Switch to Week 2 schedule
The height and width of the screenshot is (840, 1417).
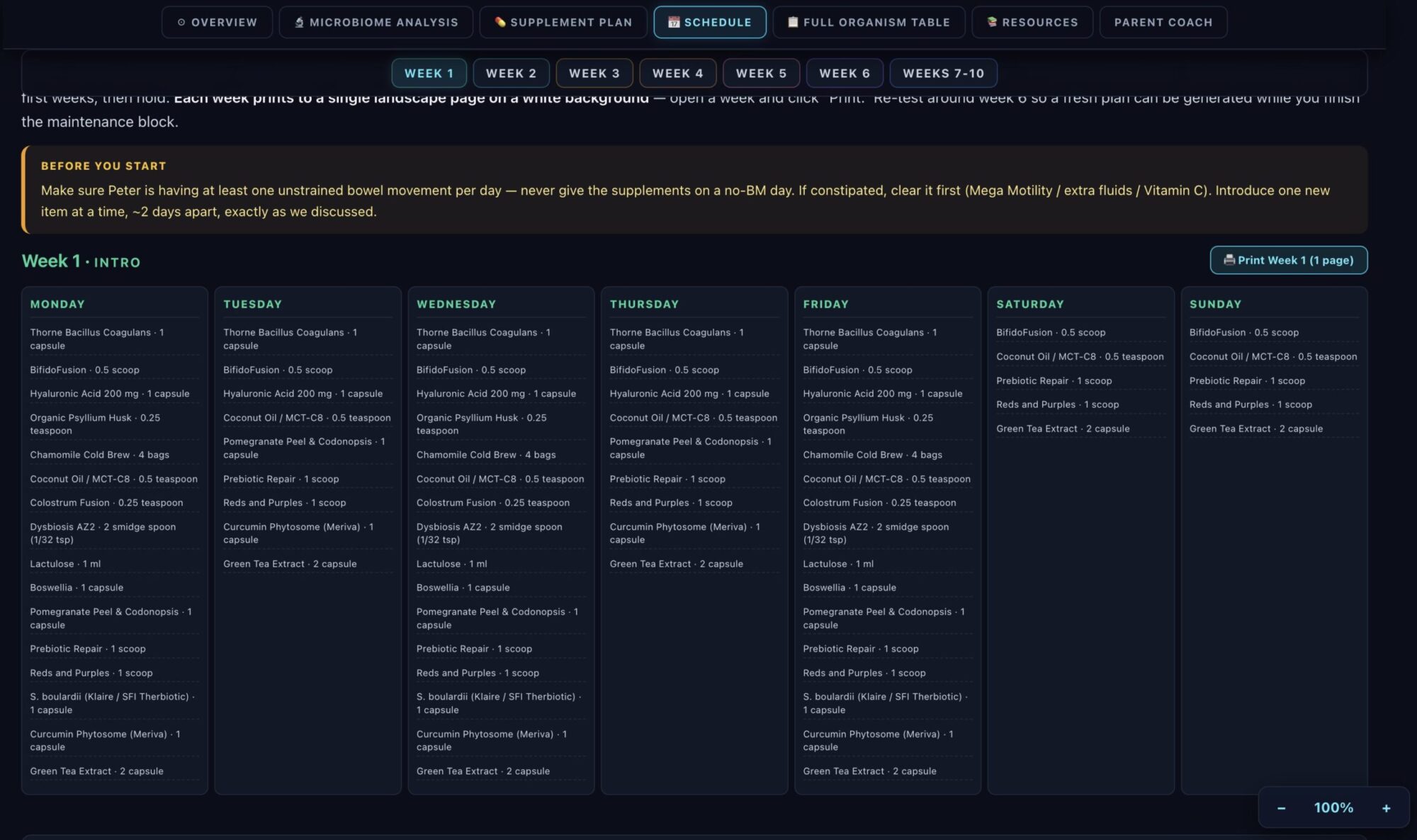coord(511,73)
